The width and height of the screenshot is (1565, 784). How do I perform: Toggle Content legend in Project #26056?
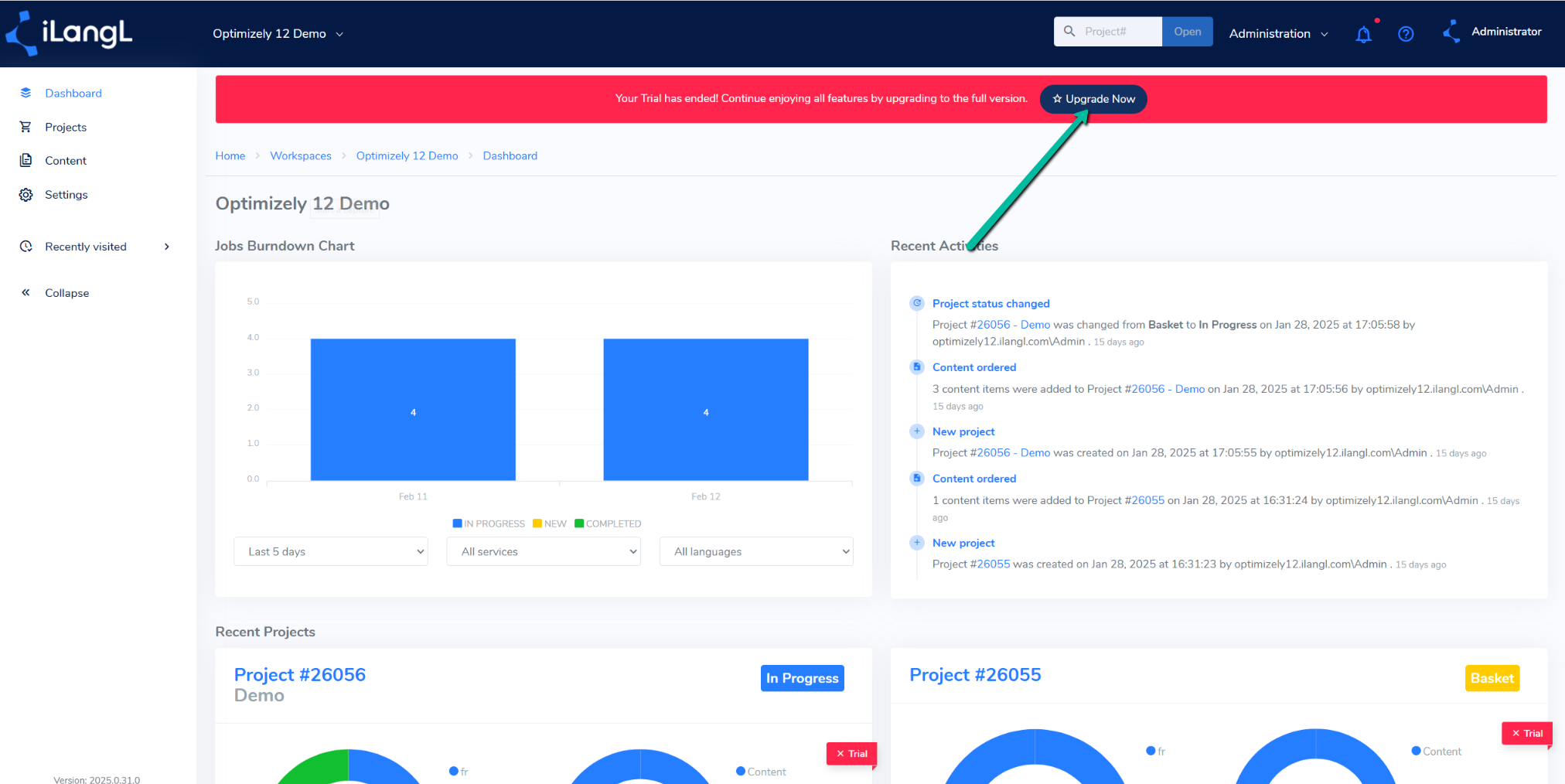coord(761,772)
